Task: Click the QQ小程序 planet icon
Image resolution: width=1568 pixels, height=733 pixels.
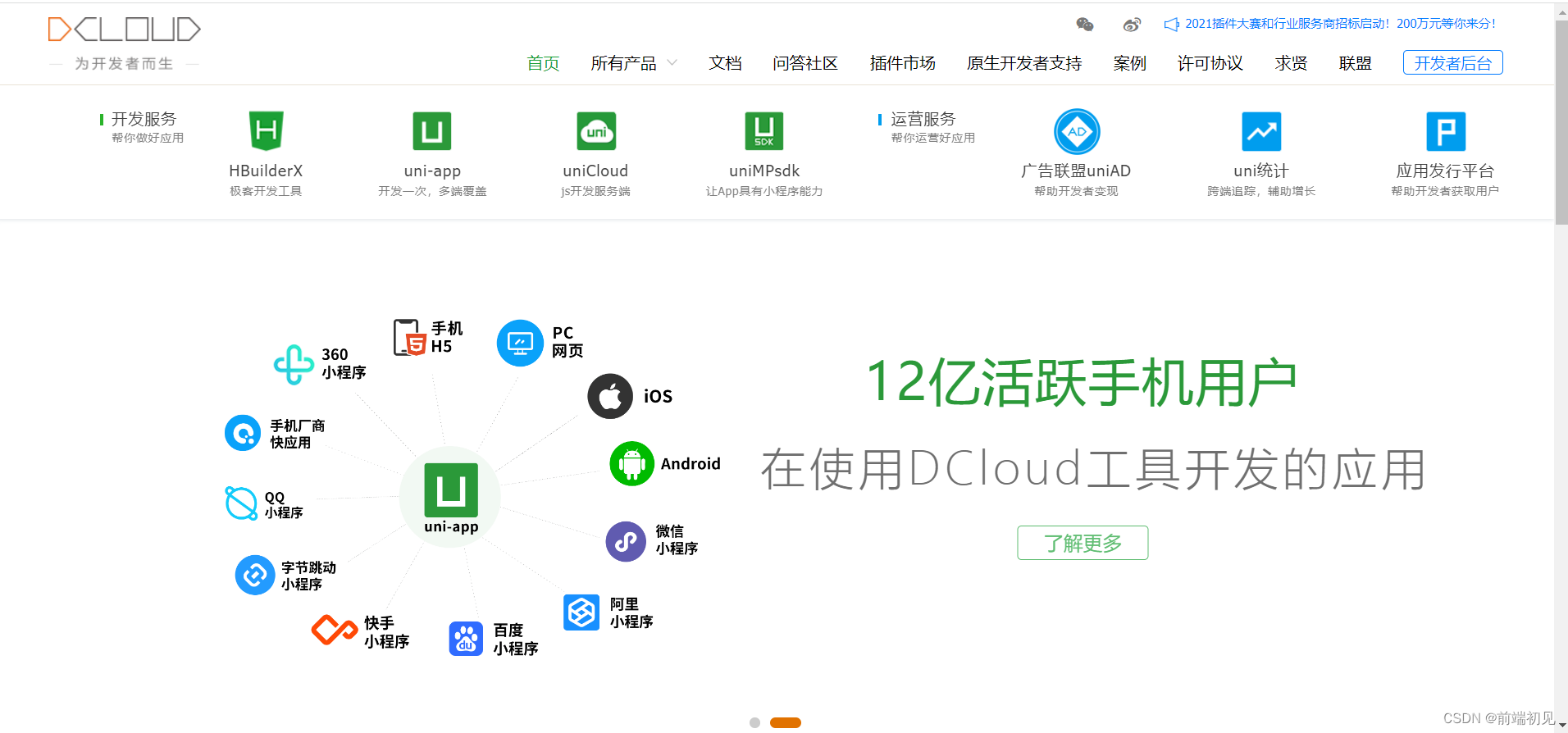Action: pos(241,503)
